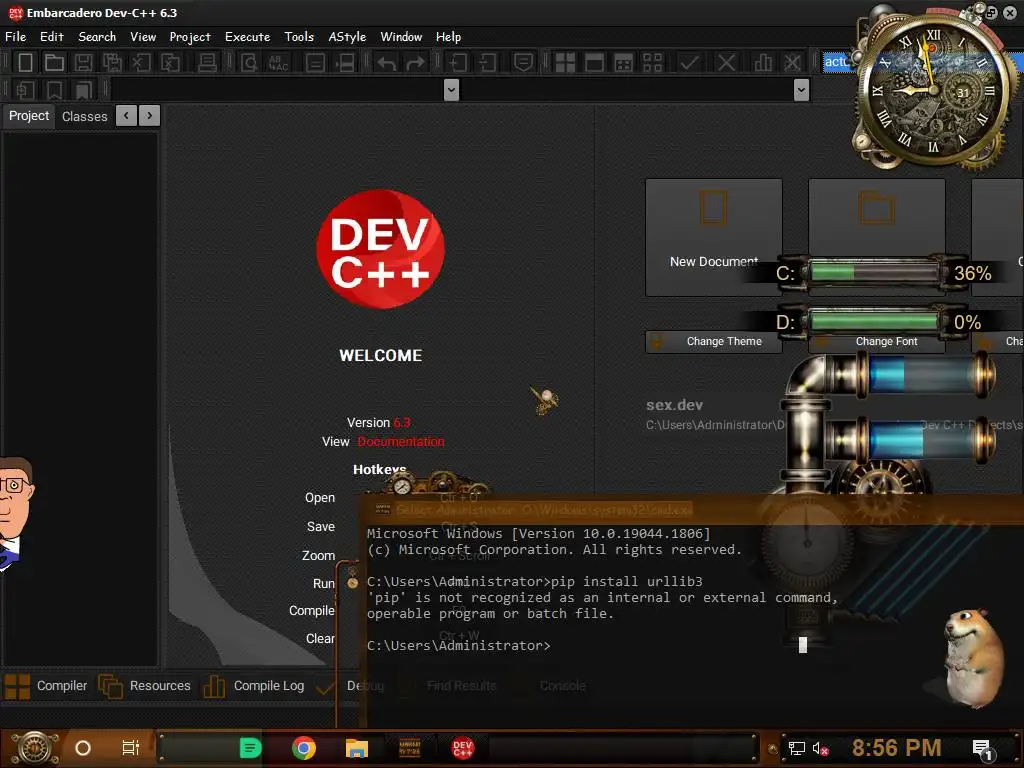The image size is (1024, 768).
Task: Open the Window menu
Action: (x=401, y=37)
